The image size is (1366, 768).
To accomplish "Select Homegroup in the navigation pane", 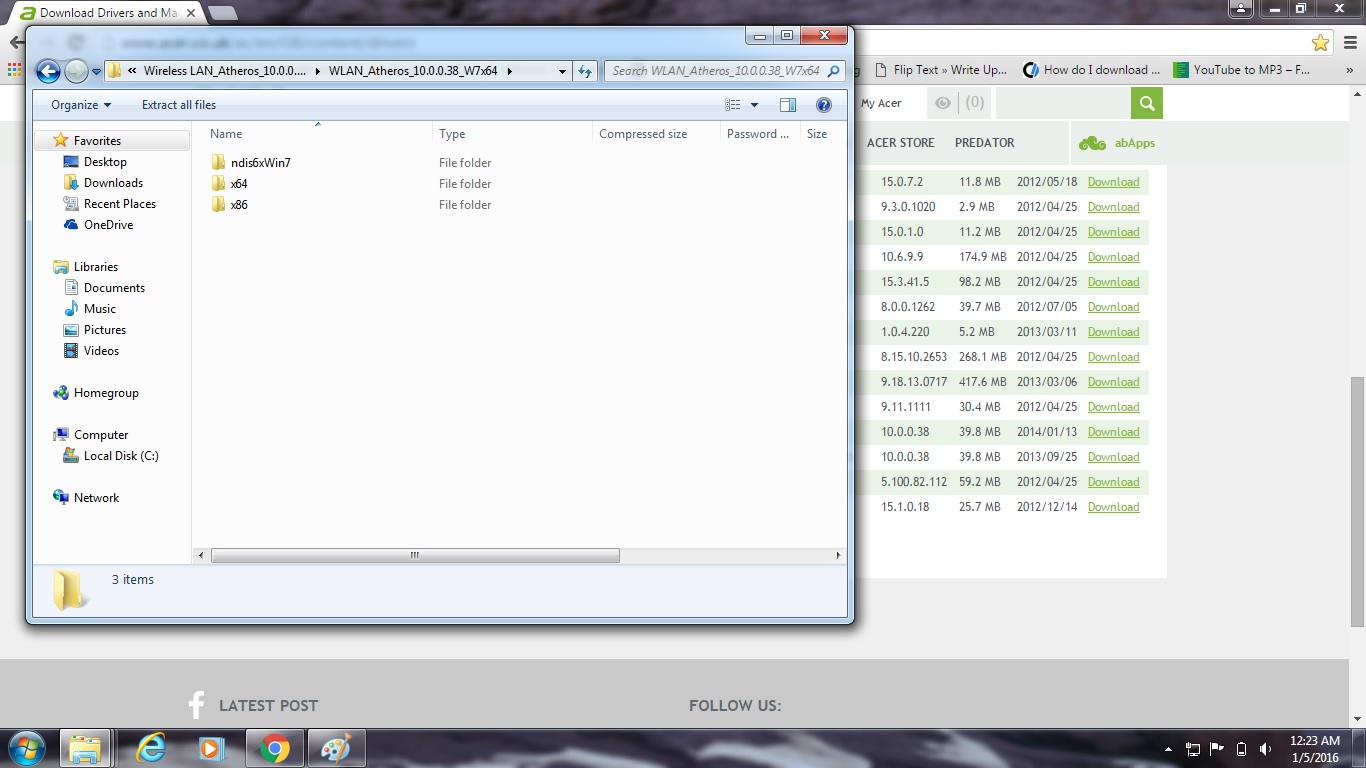I will [x=106, y=393].
